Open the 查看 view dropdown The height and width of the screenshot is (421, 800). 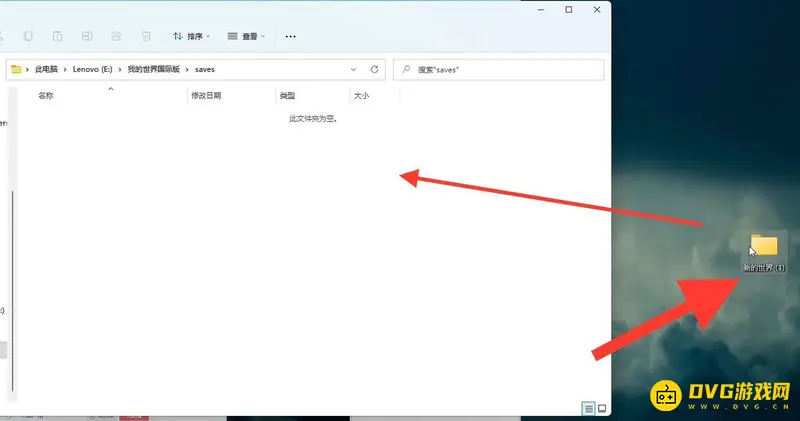(246, 36)
